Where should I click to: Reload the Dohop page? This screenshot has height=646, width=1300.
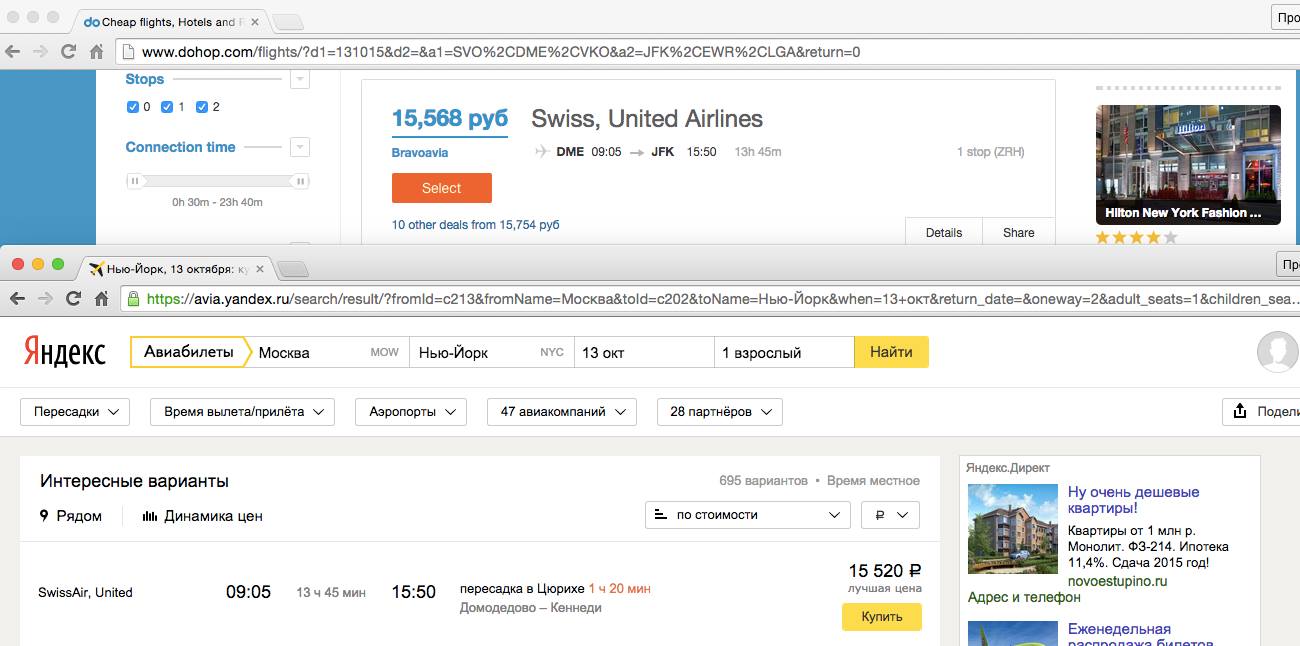coord(68,52)
